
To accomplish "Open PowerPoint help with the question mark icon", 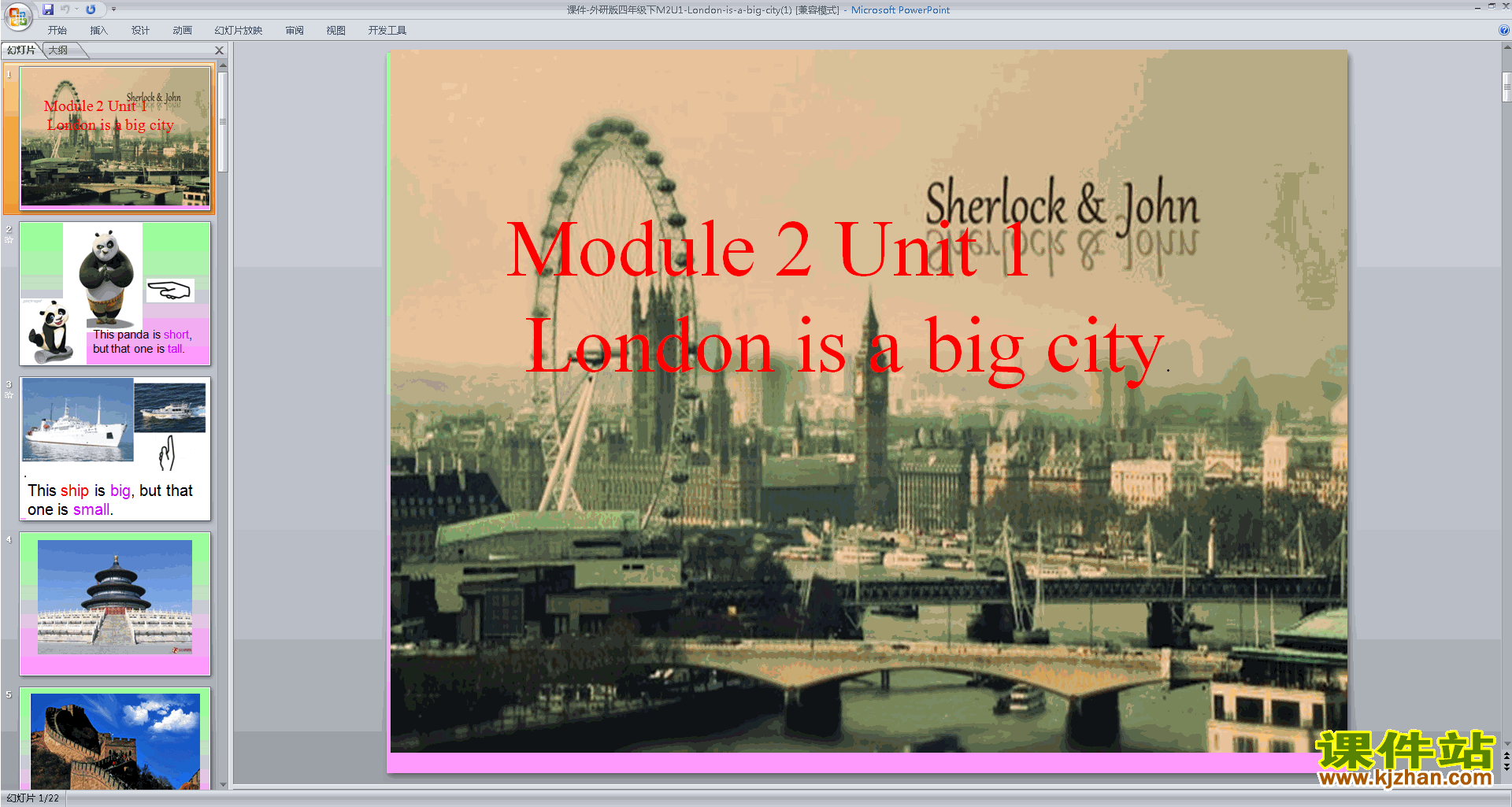I will [1503, 31].
